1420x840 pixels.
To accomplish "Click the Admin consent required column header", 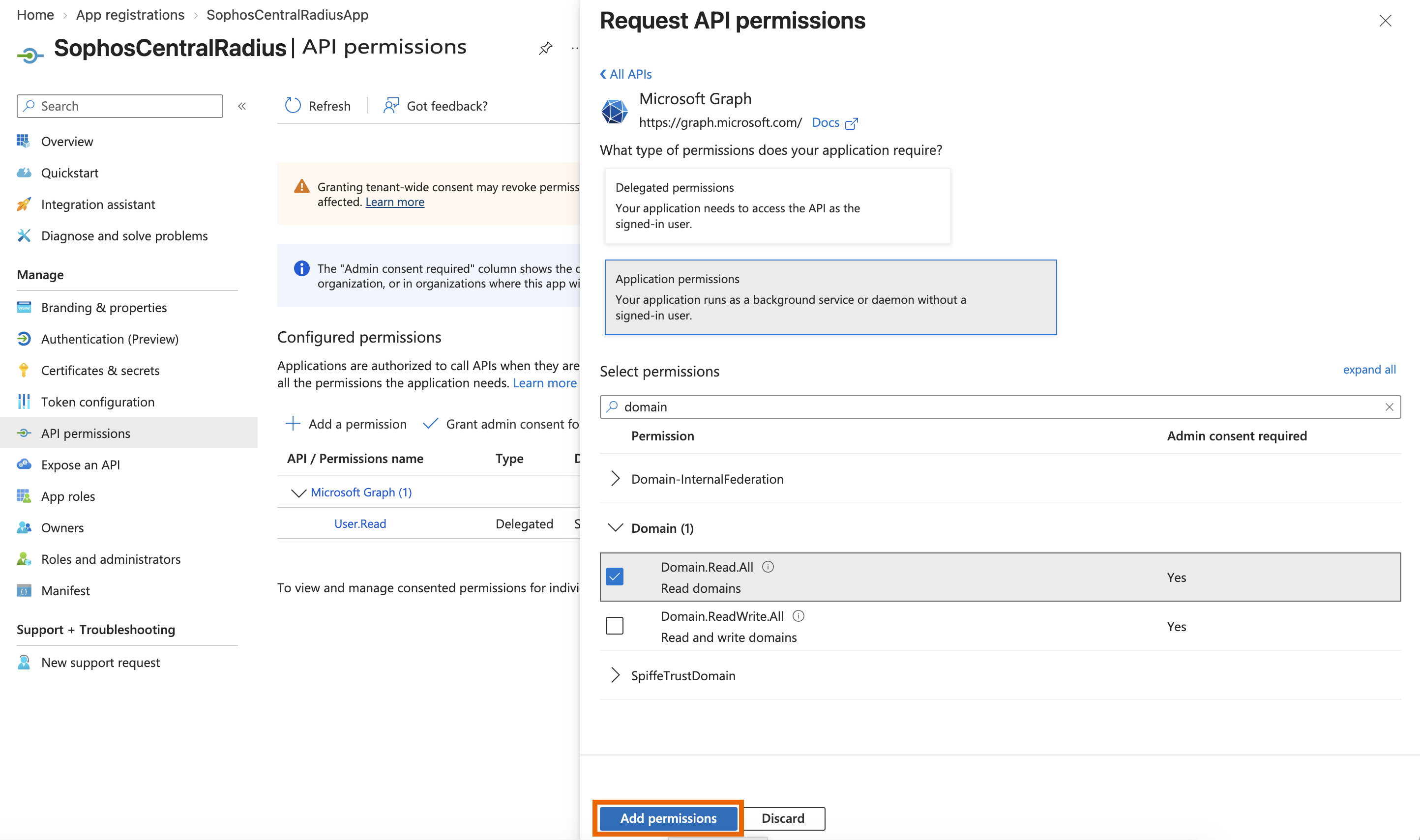I will [x=1237, y=436].
